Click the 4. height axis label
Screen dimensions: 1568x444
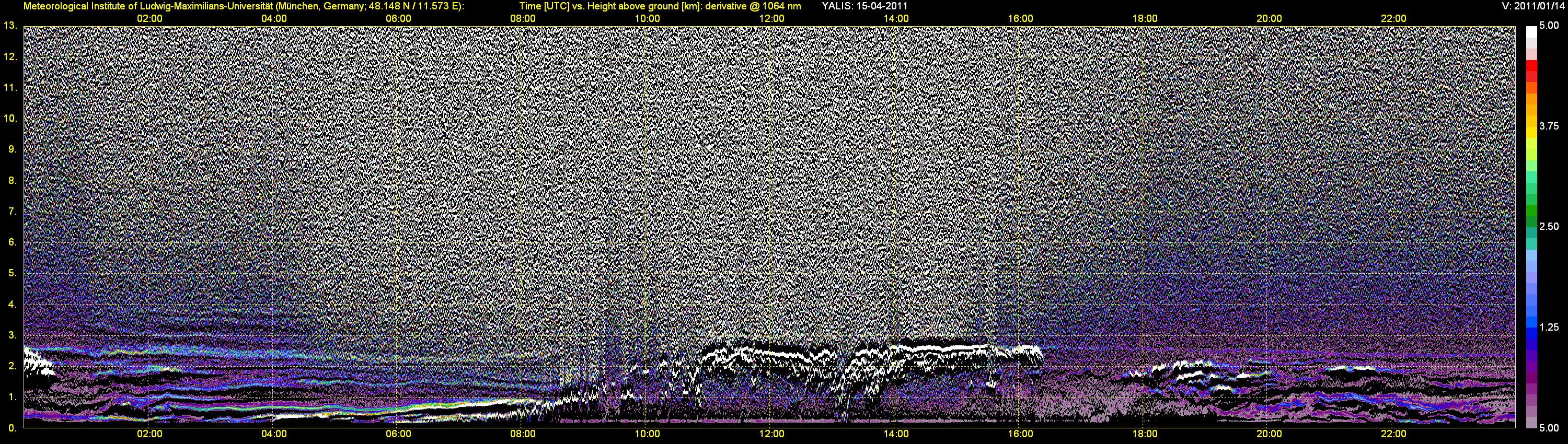pos(12,304)
